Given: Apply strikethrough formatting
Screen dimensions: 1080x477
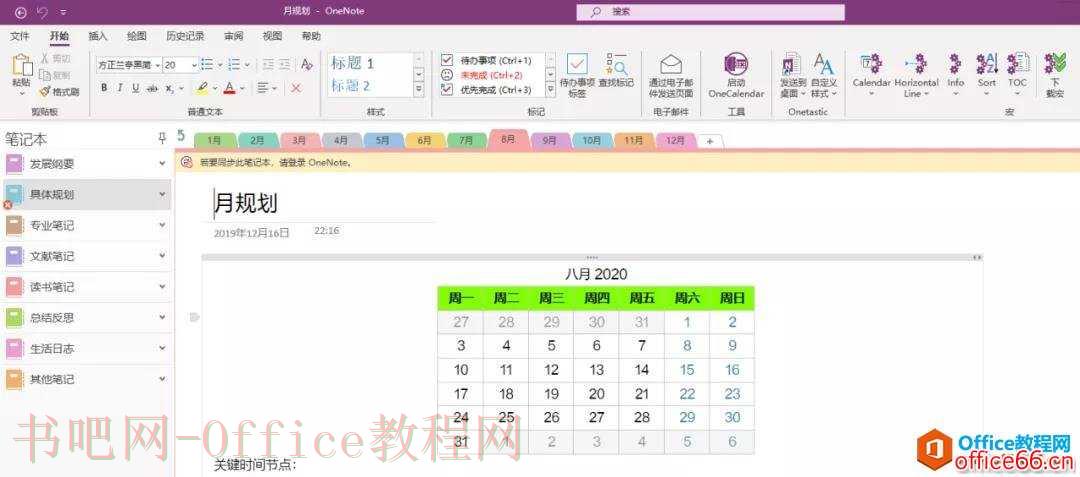Looking at the screenshot, I should (152, 88).
